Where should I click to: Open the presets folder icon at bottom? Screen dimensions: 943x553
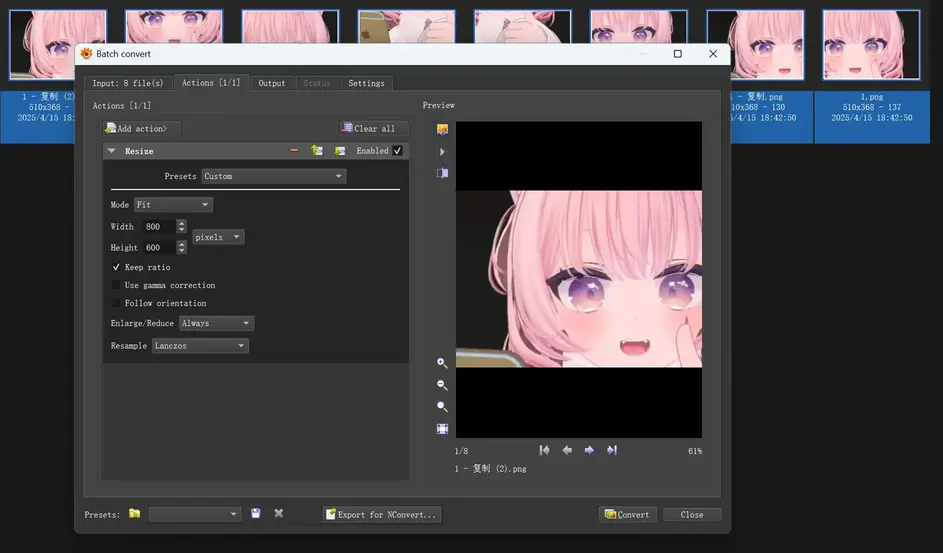point(135,514)
